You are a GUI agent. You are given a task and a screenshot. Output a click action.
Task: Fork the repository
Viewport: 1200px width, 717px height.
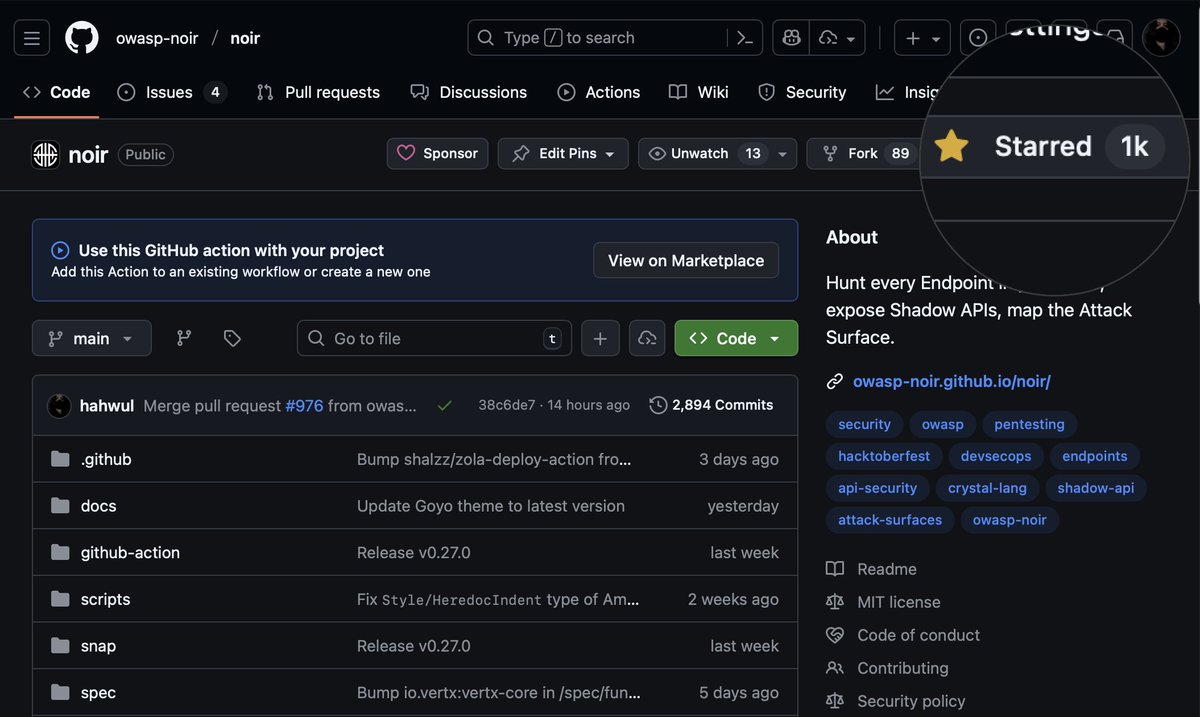(865, 153)
